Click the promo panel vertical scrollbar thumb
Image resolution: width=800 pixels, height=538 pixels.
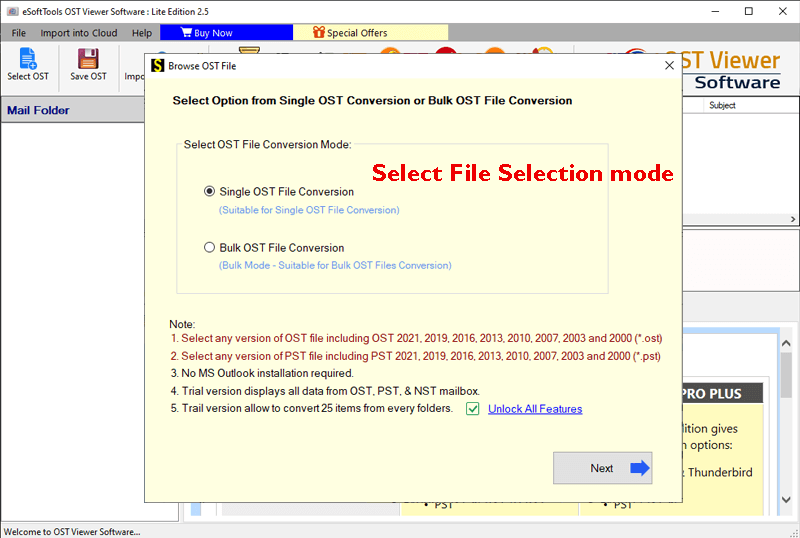click(786, 375)
